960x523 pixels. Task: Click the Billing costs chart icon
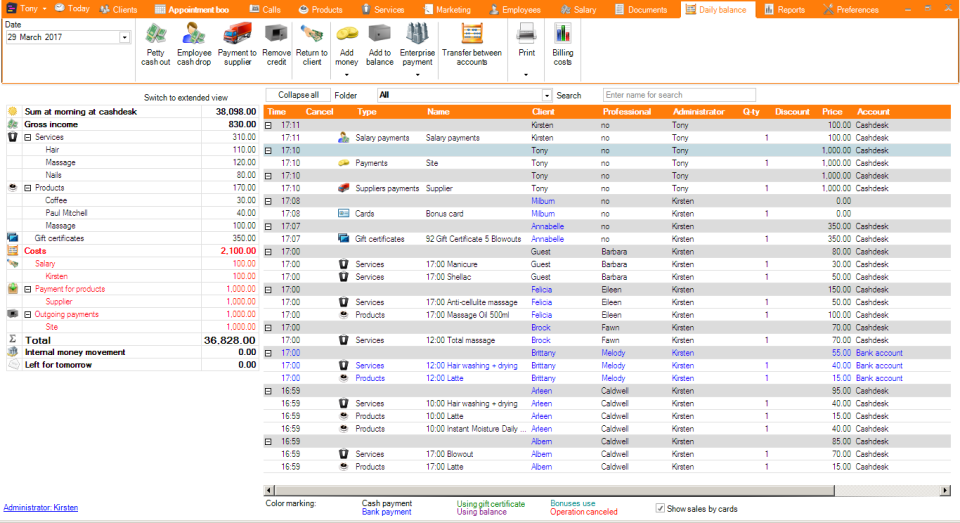pyautogui.click(x=562, y=35)
